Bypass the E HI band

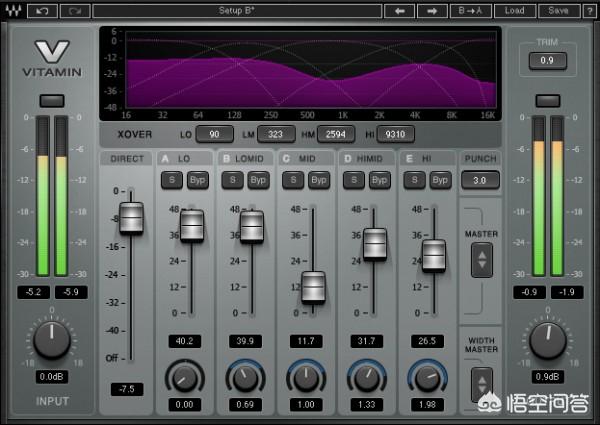(440, 180)
